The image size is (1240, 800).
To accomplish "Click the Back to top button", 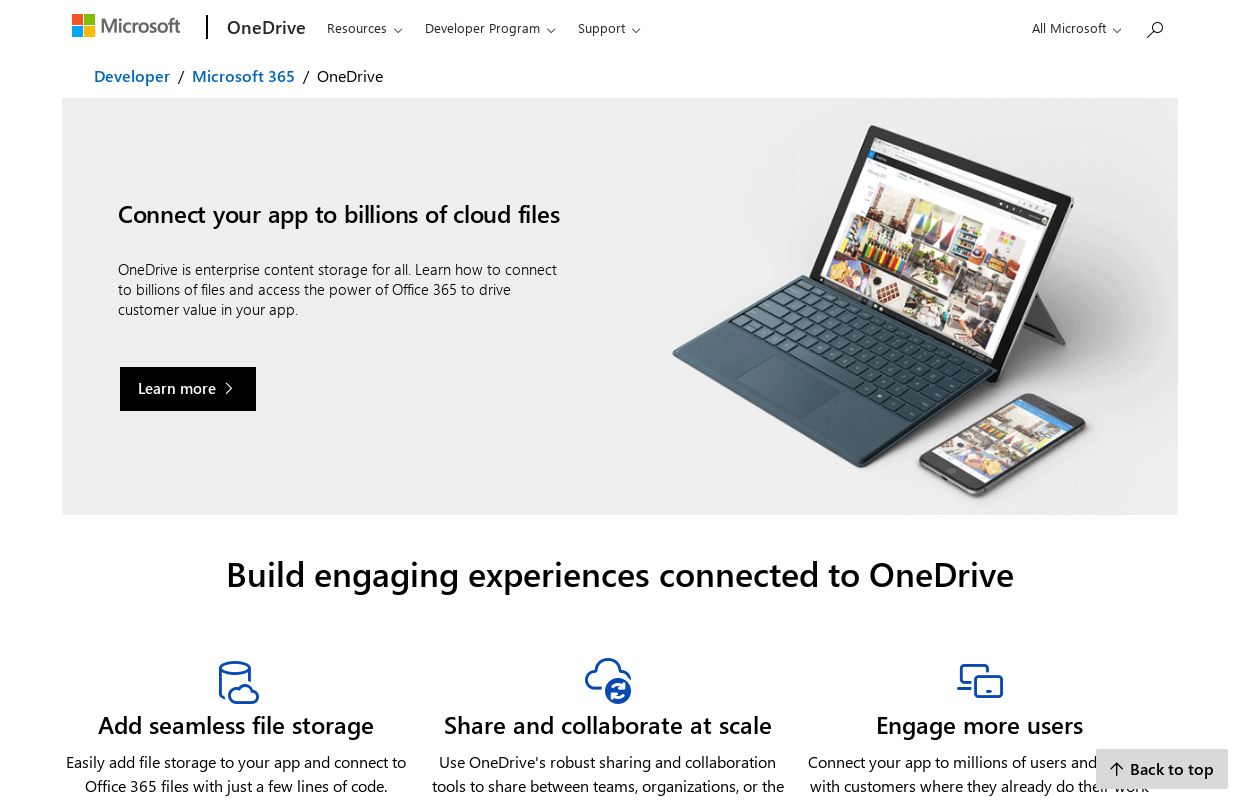I will tap(1162, 769).
